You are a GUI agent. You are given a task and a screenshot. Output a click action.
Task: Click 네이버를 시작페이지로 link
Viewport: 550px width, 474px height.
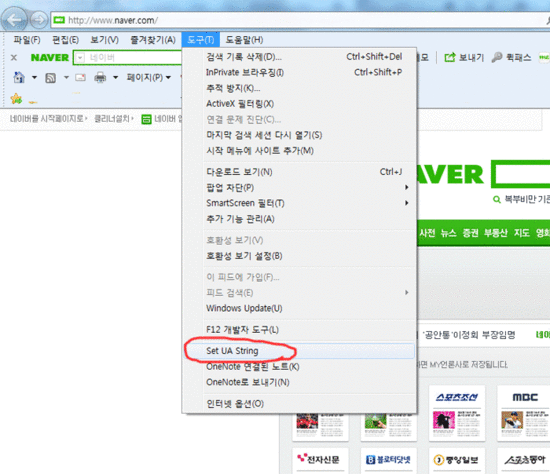pyautogui.click(x=48, y=119)
